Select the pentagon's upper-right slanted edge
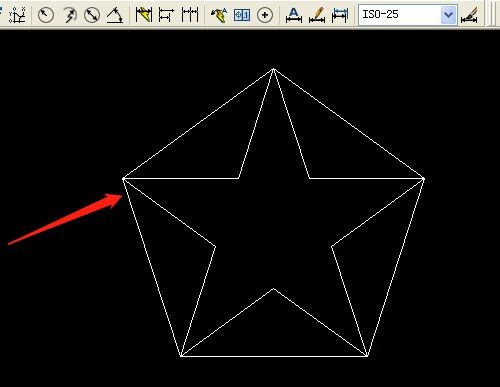500x387 pixels. 349,124
